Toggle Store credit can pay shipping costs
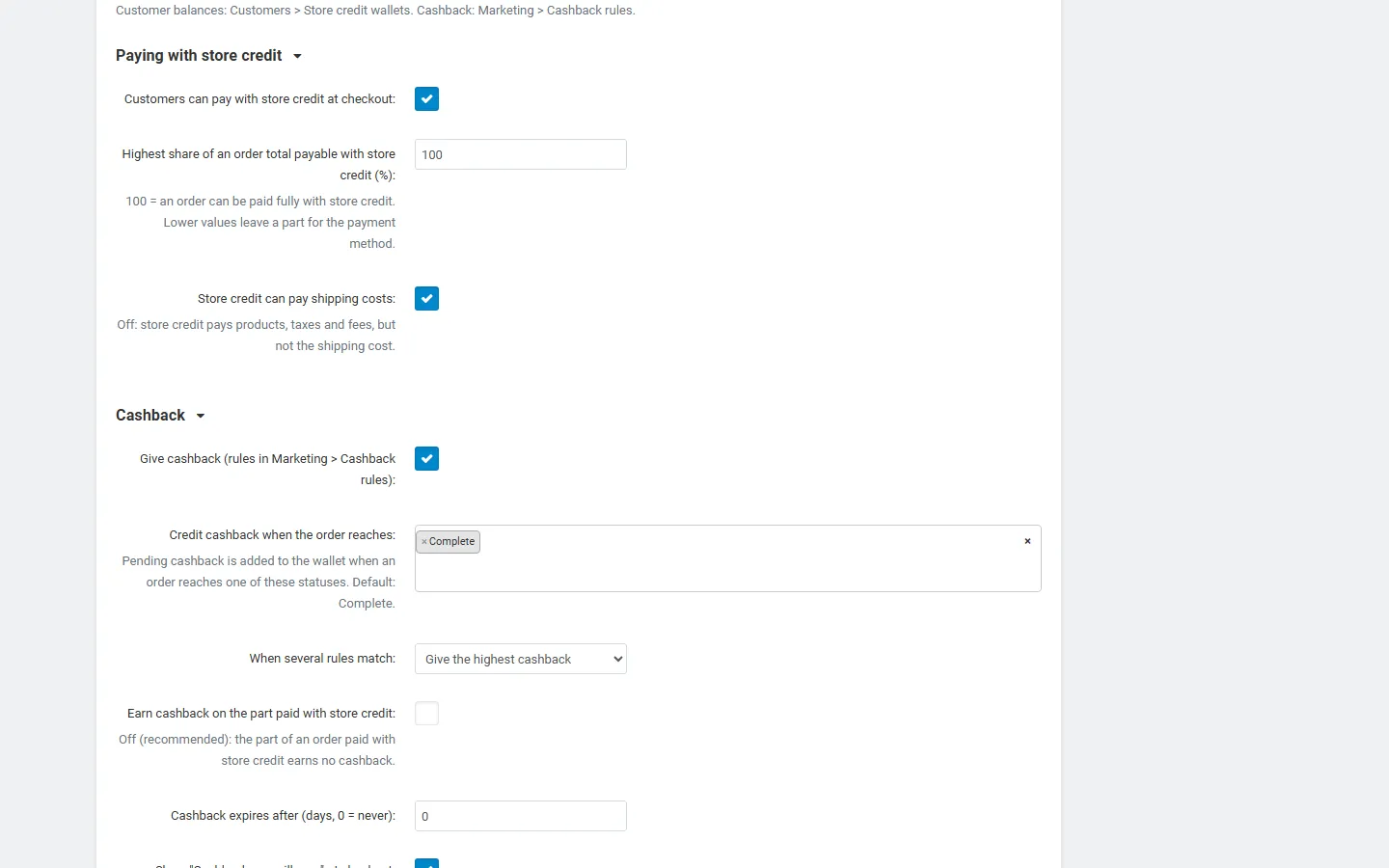The image size is (1389, 868). click(x=426, y=299)
